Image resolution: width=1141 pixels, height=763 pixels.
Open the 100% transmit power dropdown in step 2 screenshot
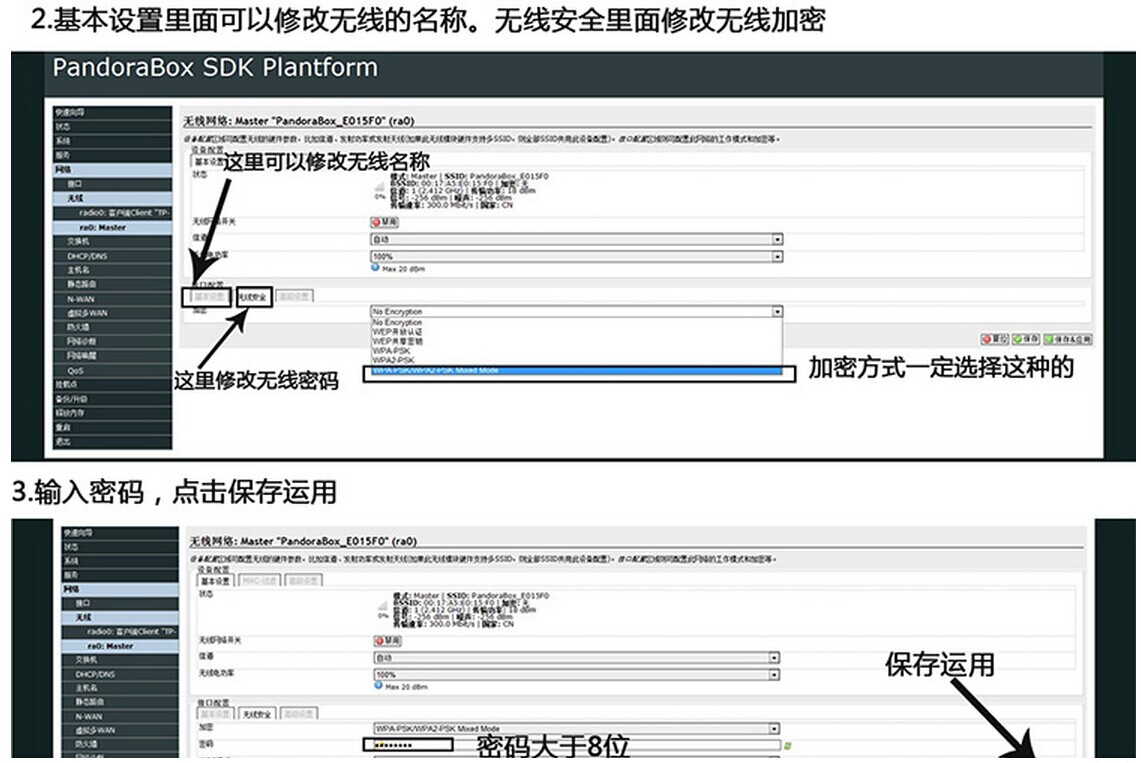(576, 256)
